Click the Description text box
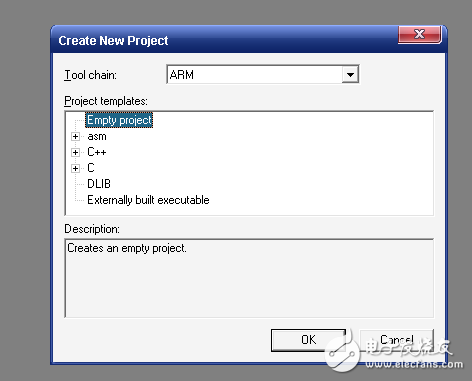The width and height of the screenshot is (472, 381). tap(249, 278)
